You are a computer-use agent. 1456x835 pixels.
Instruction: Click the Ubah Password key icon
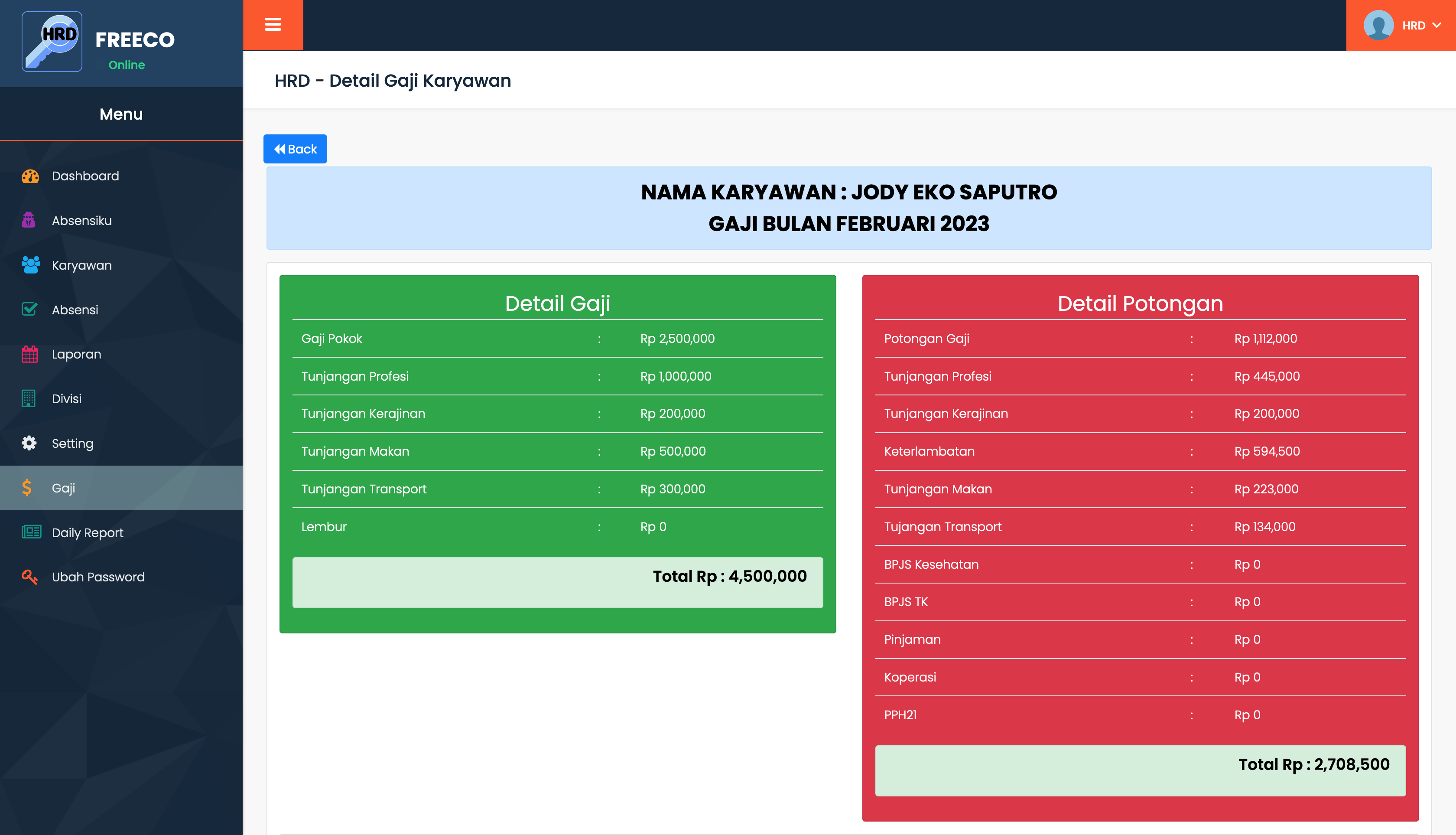pos(29,577)
